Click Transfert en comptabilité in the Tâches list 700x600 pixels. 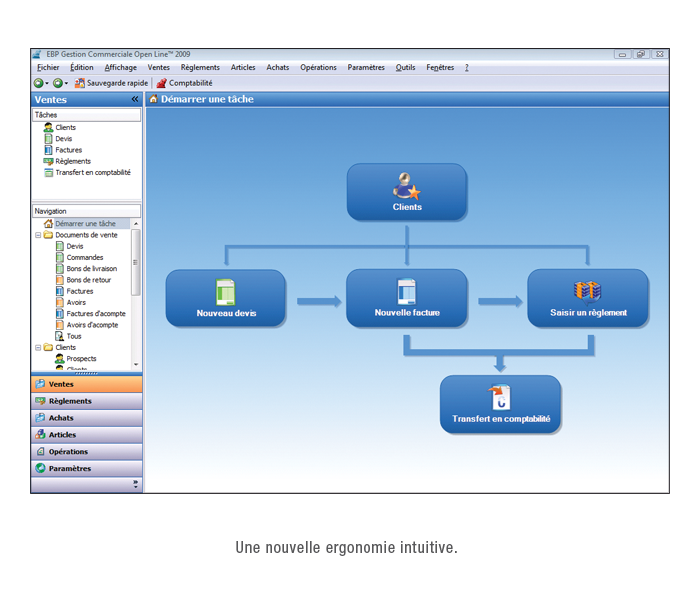[x=93, y=172]
